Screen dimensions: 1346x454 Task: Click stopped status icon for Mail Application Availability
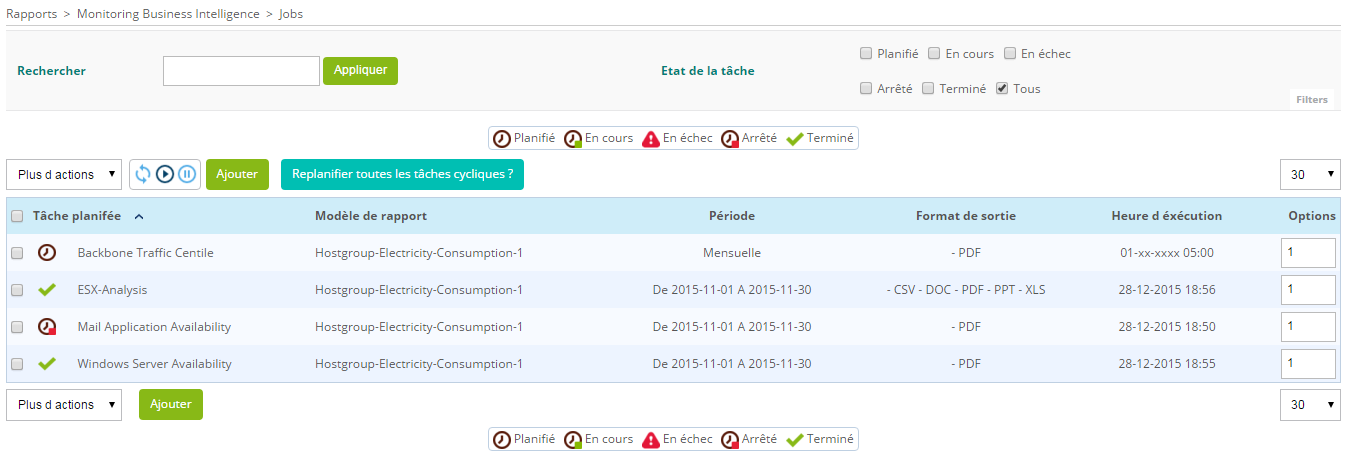click(x=46, y=327)
